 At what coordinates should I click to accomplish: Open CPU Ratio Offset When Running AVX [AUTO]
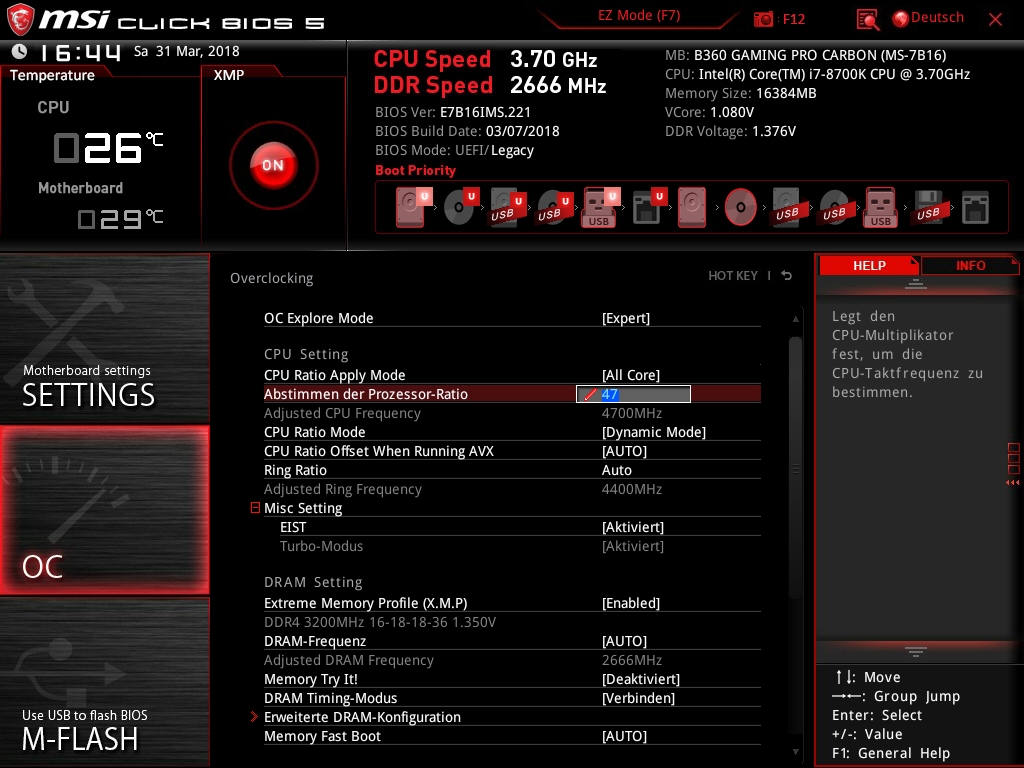pyautogui.click(x=624, y=451)
